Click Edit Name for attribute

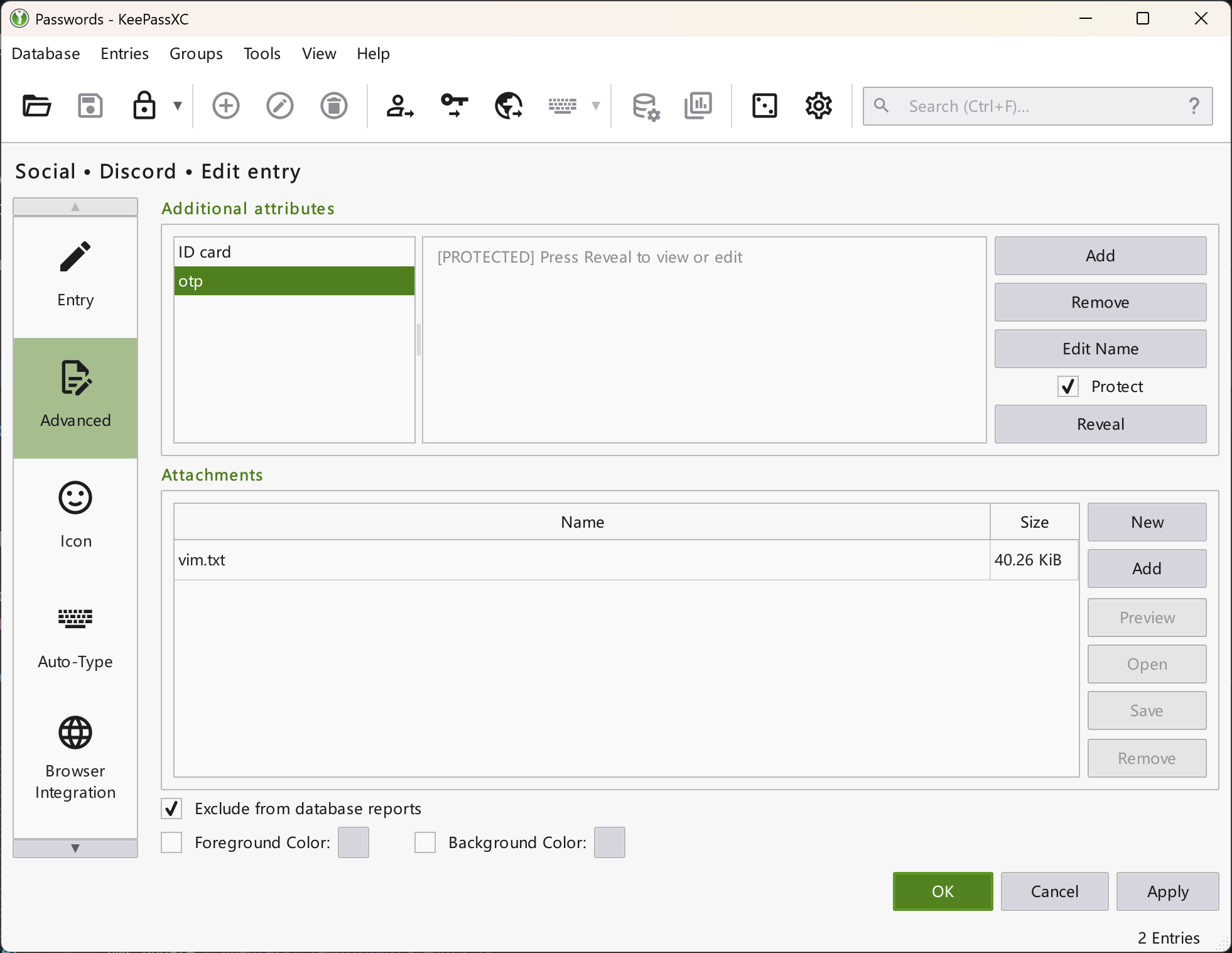click(x=1100, y=349)
